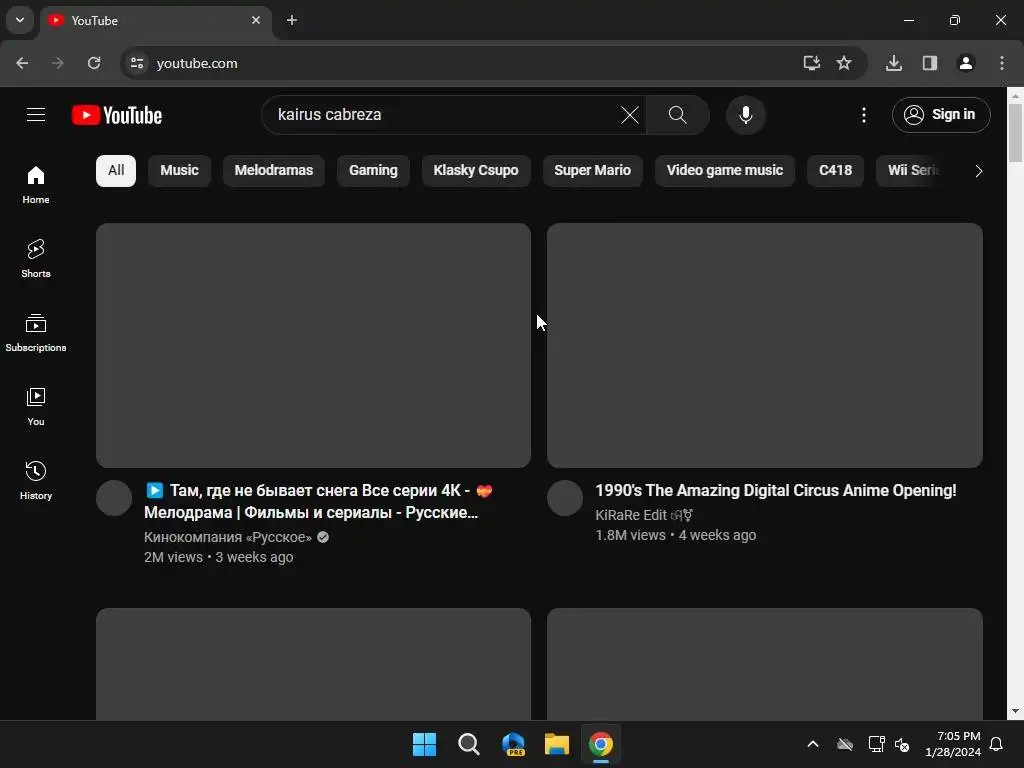Open a new browser tab
1024x768 pixels.
tap(292, 20)
